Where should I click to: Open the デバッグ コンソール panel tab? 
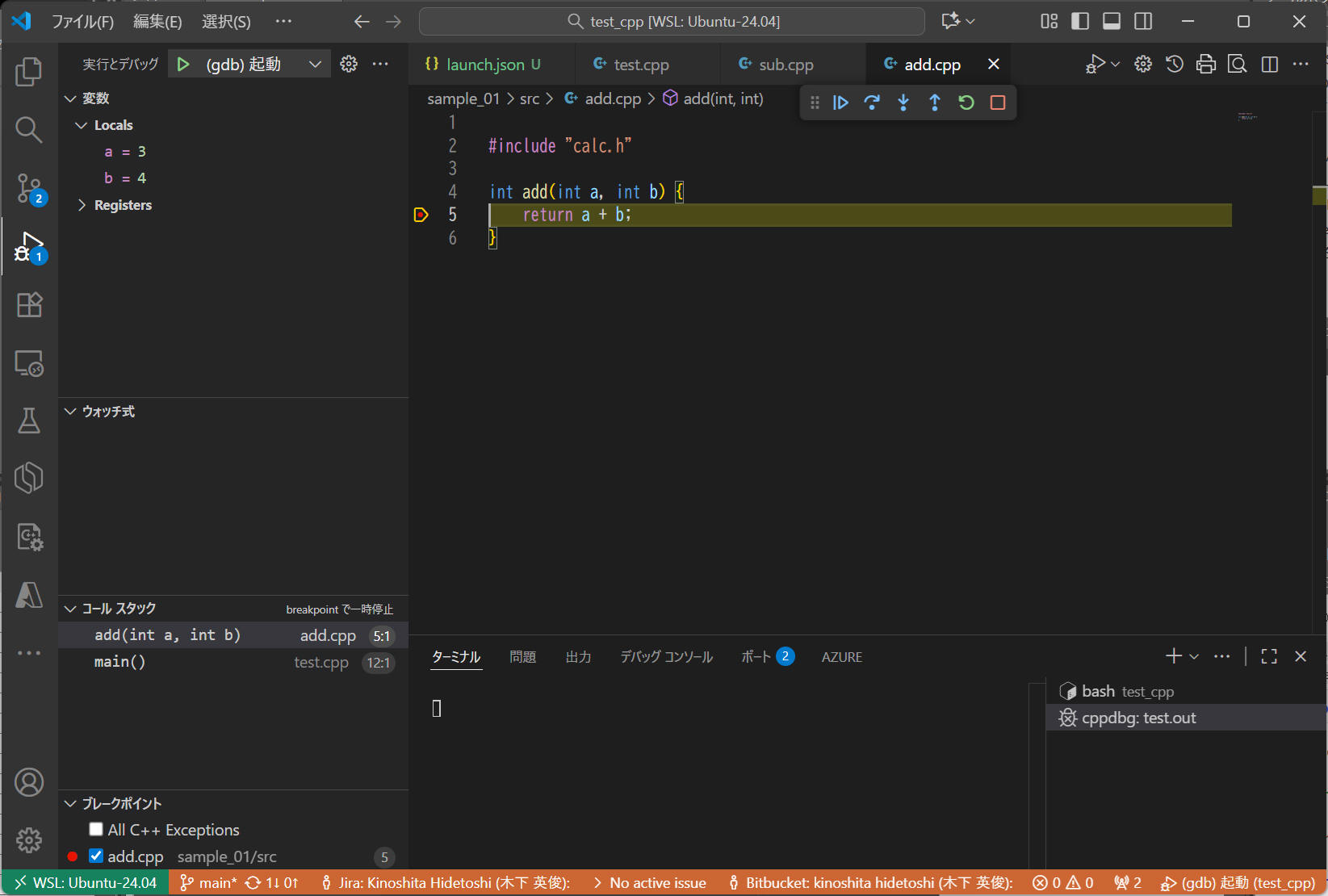(x=665, y=656)
